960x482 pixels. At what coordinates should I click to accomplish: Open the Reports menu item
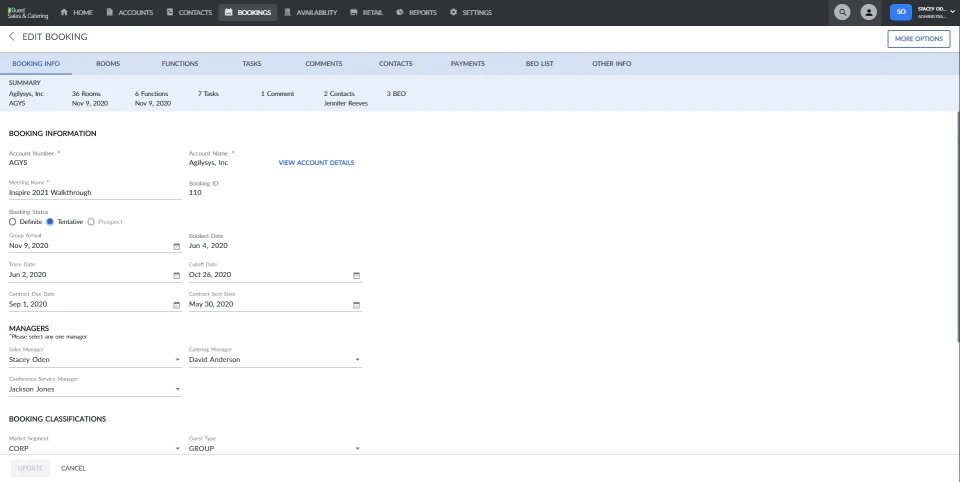(416, 12)
